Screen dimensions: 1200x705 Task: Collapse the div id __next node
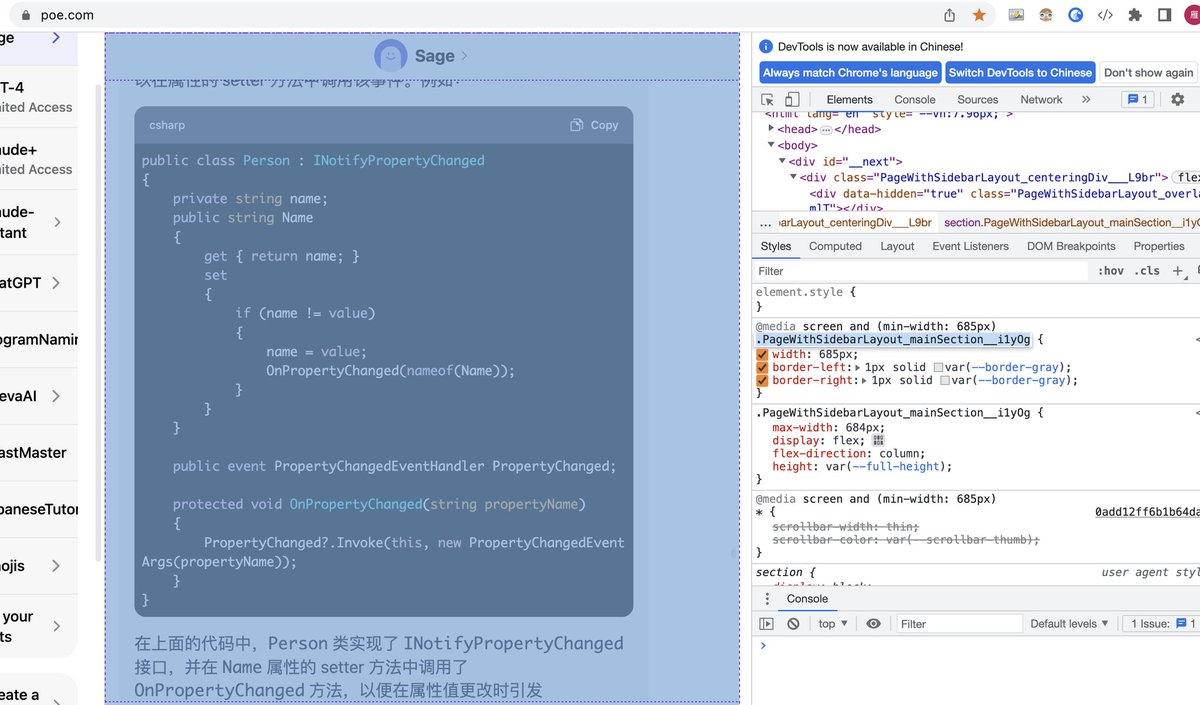click(783, 161)
